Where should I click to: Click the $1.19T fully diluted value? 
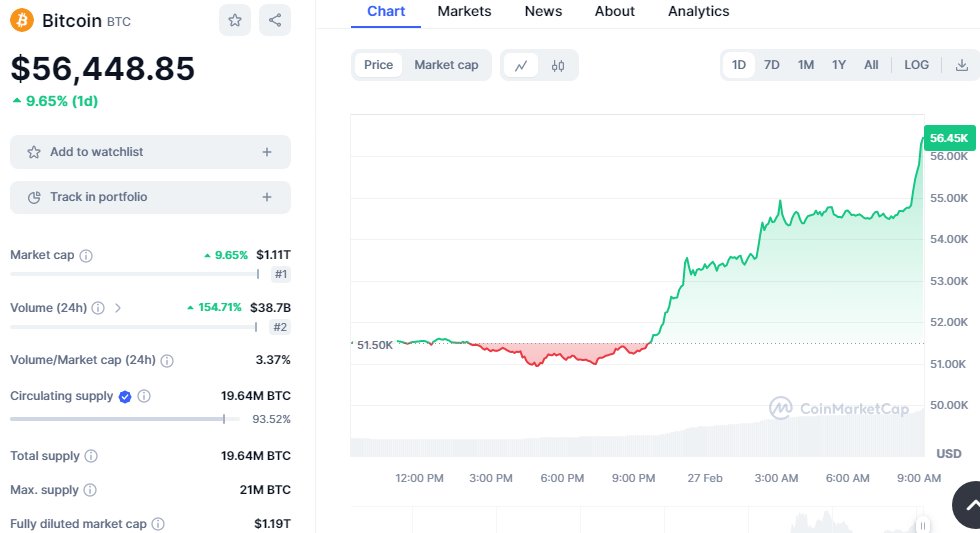(272, 524)
